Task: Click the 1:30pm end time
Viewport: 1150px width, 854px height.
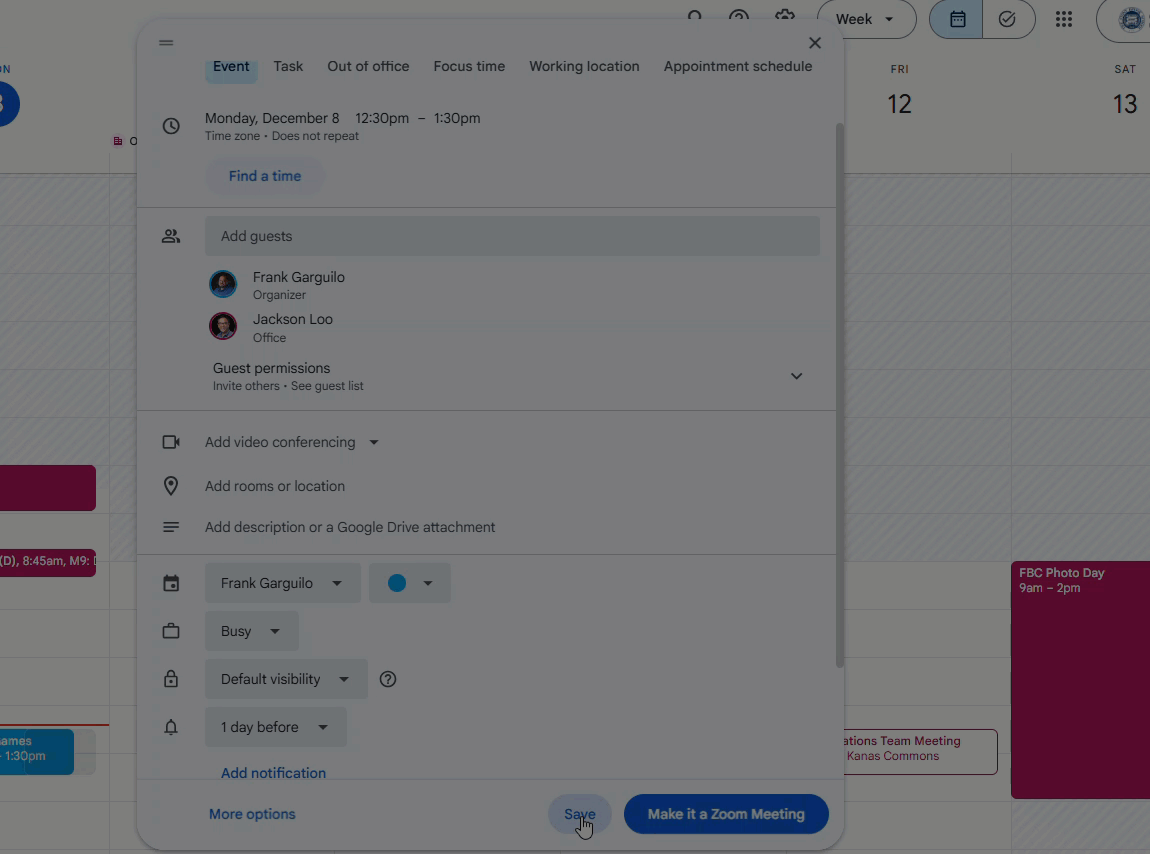Action: pyautogui.click(x=457, y=118)
